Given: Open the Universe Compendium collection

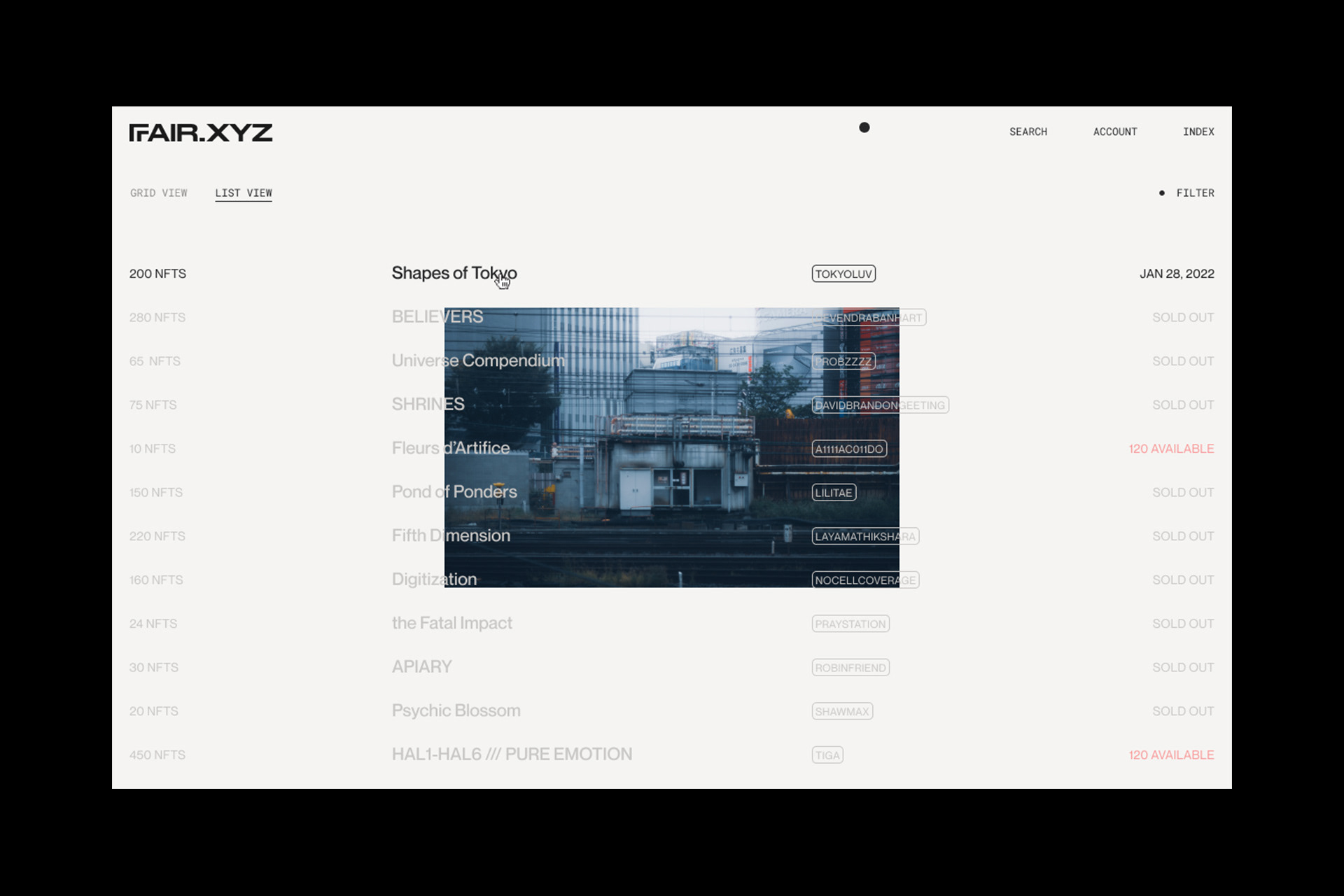Looking at the screenshot, I should click(478, 360).
